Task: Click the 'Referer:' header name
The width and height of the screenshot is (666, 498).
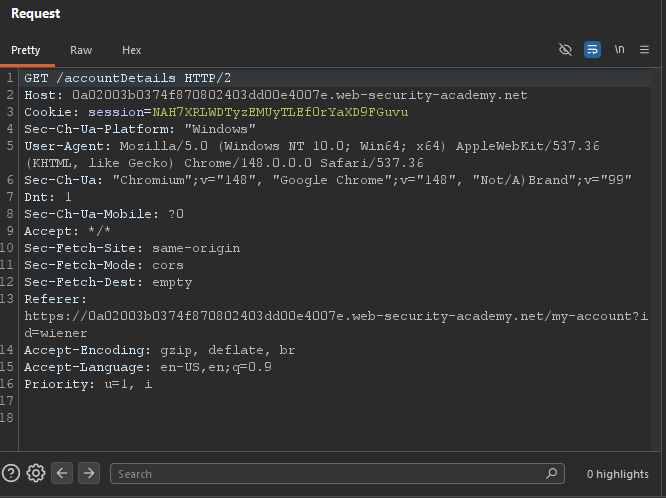Action: click(x=55, y=299)
